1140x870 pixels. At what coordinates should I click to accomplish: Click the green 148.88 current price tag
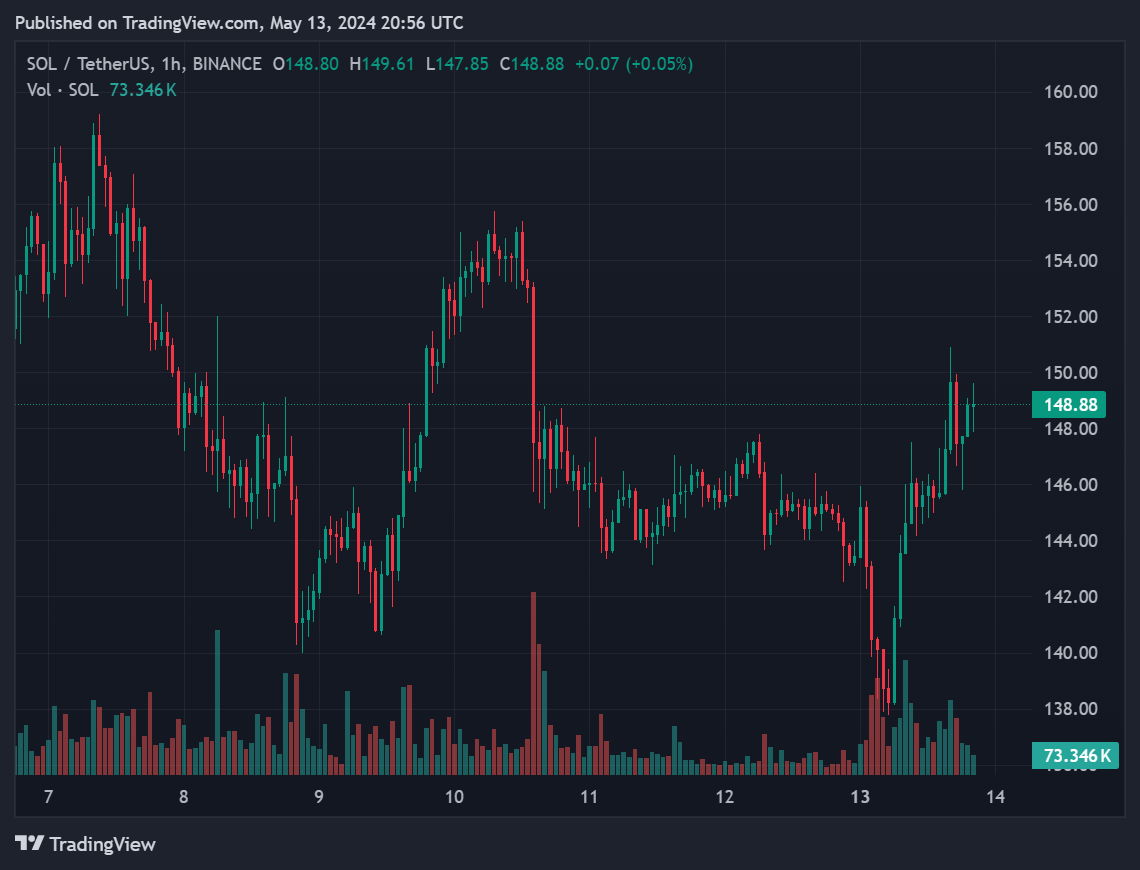(1071, 405)
